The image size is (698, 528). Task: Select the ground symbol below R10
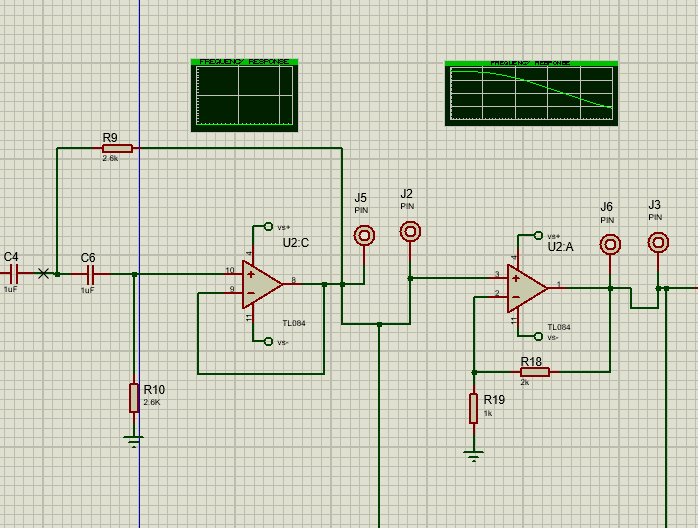point(134,441)
